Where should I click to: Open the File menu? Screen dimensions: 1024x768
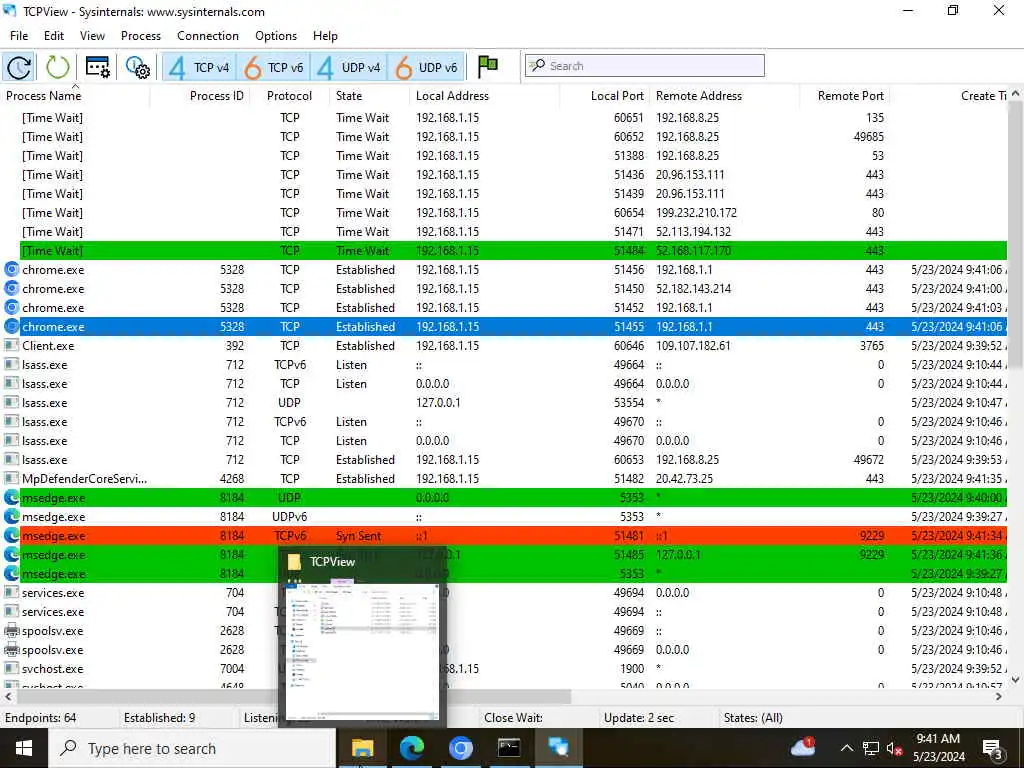[x=19, y=36]
